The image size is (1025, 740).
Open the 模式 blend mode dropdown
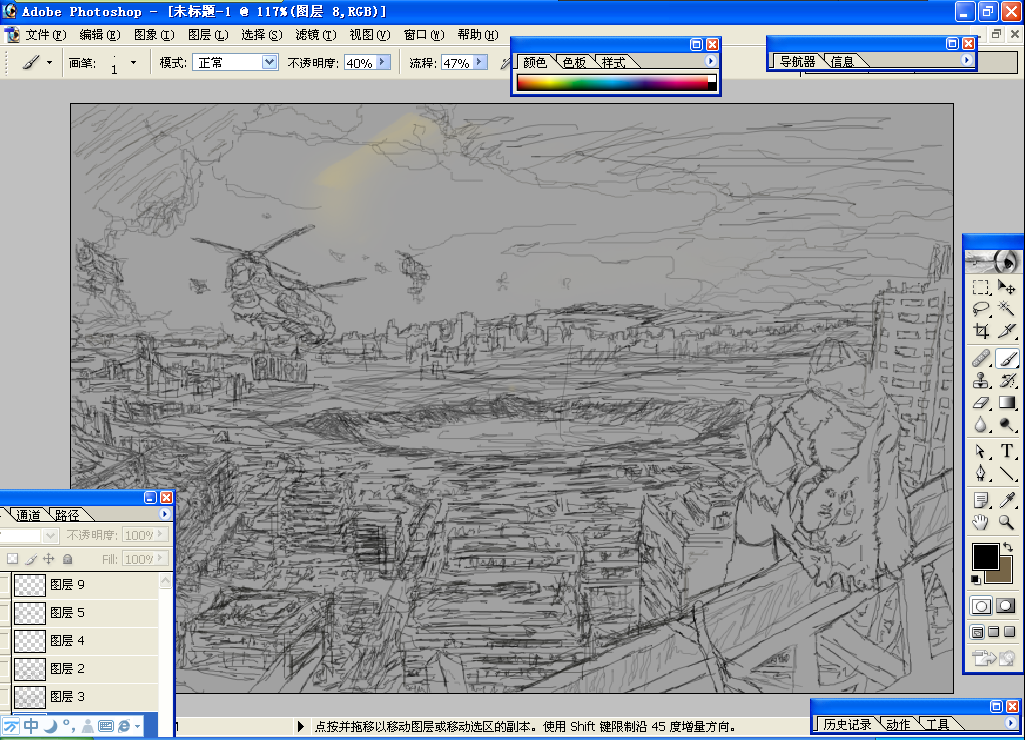tap(269, 62)
